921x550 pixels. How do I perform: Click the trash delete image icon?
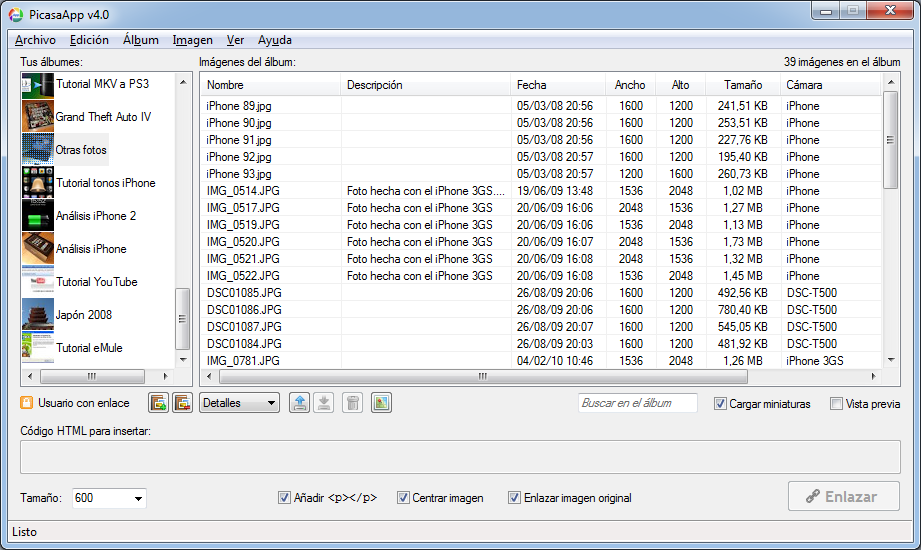pyautogui.click(x=352, y=403)
